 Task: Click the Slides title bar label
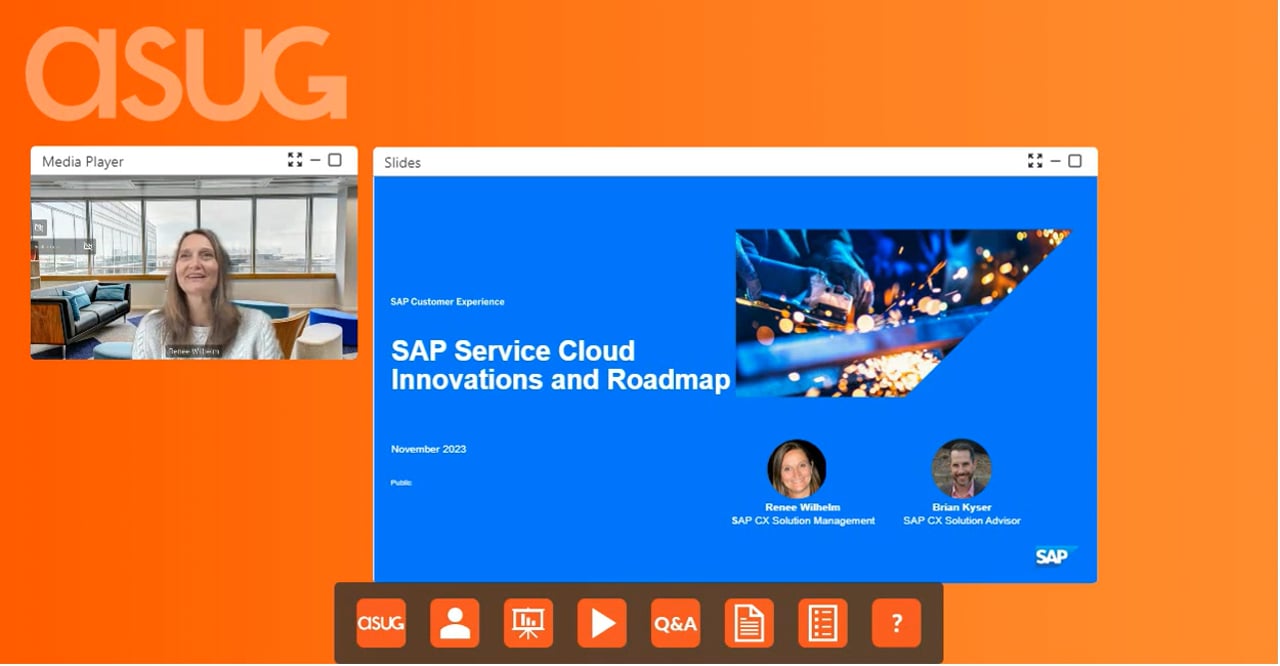pyautogui.click(x=403, y=162)
